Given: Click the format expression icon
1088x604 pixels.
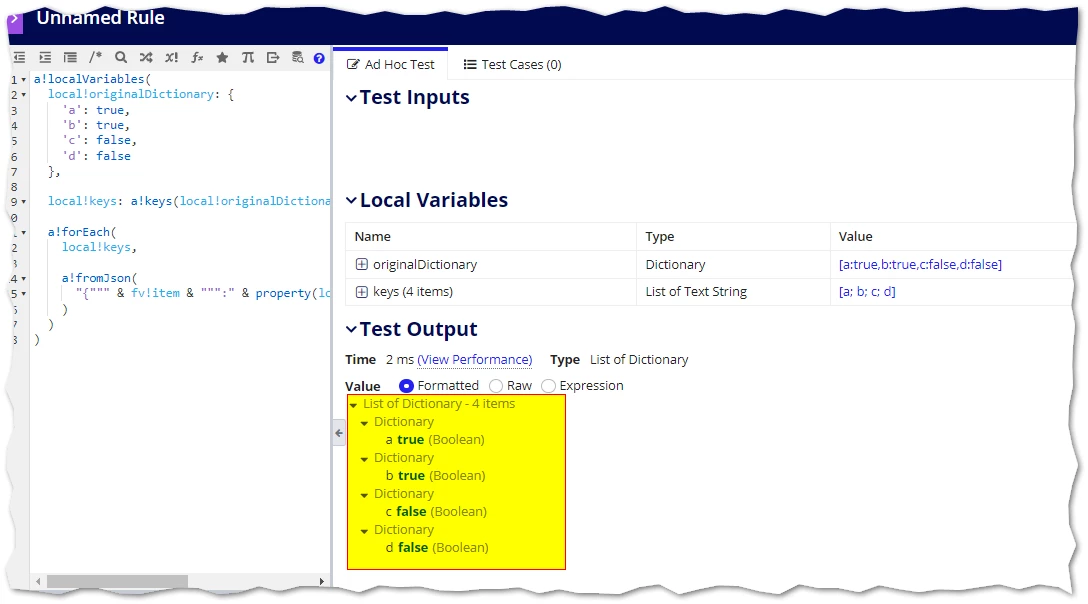Looking at the screenshot, I should pyautogui.click(x=70, y=58).
